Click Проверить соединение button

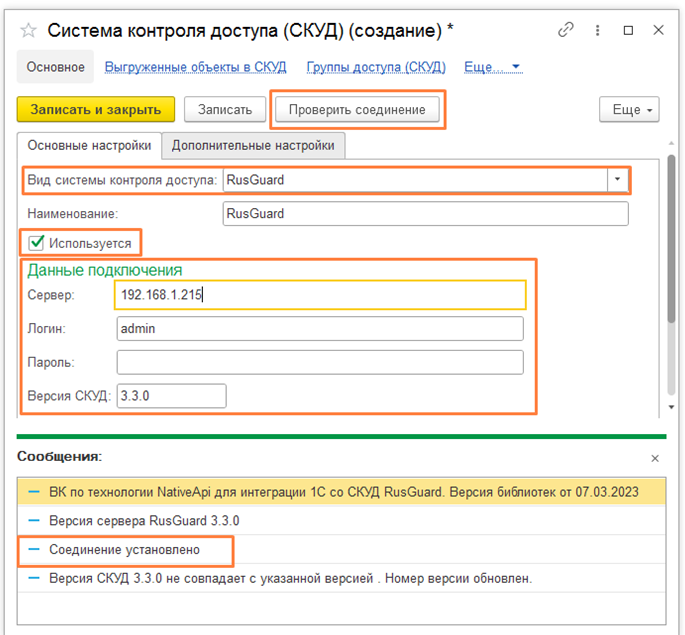coord(358,109)
